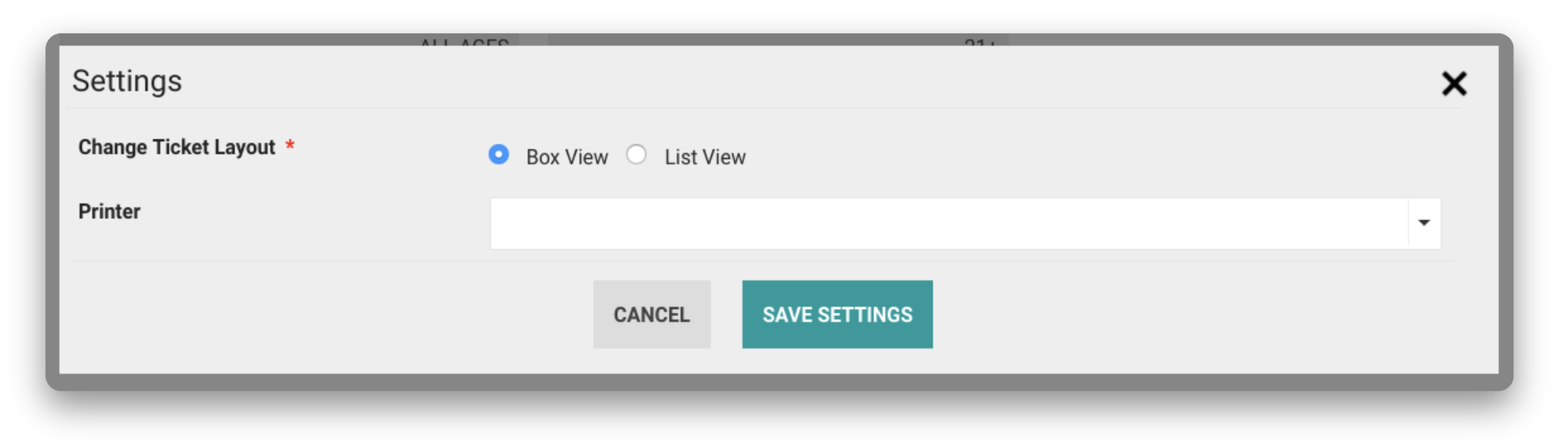Screen dimensions: 1568x444
Task: Click the ALL AGES header behind dialog
Action: [x=464, y=42]
